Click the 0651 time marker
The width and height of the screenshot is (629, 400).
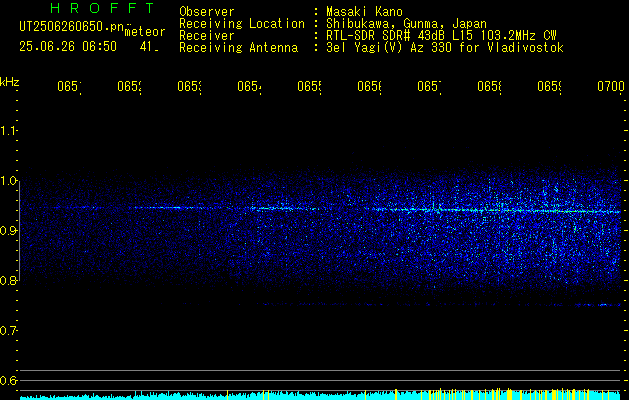pos(69,86)
